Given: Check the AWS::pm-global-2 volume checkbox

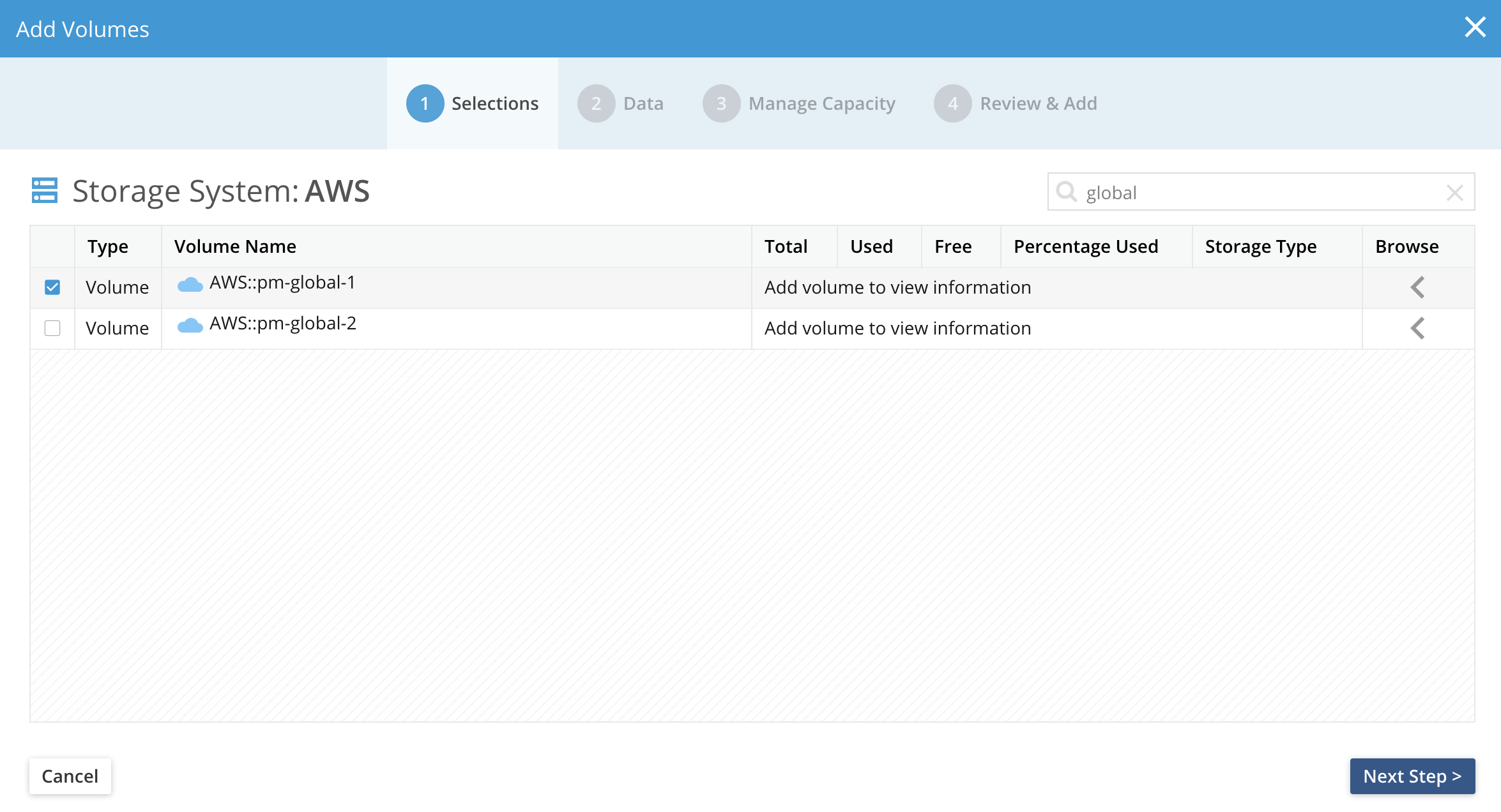Looking at the screenshot, I should 52,328.
